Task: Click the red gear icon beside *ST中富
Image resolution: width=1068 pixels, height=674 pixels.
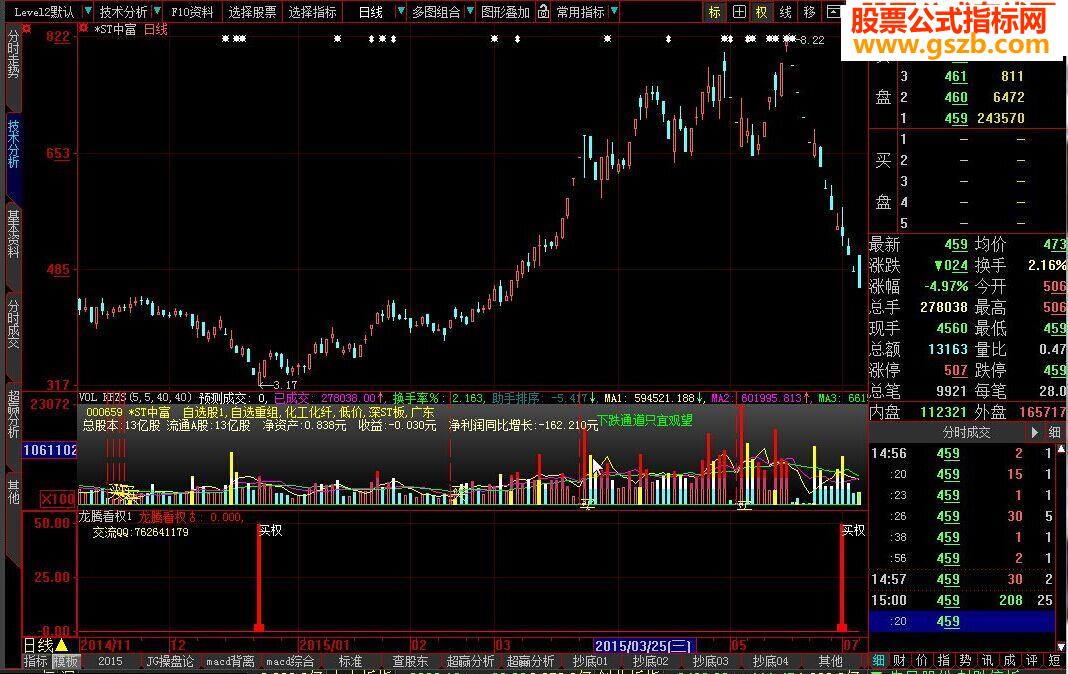Action: pos(84,29)
